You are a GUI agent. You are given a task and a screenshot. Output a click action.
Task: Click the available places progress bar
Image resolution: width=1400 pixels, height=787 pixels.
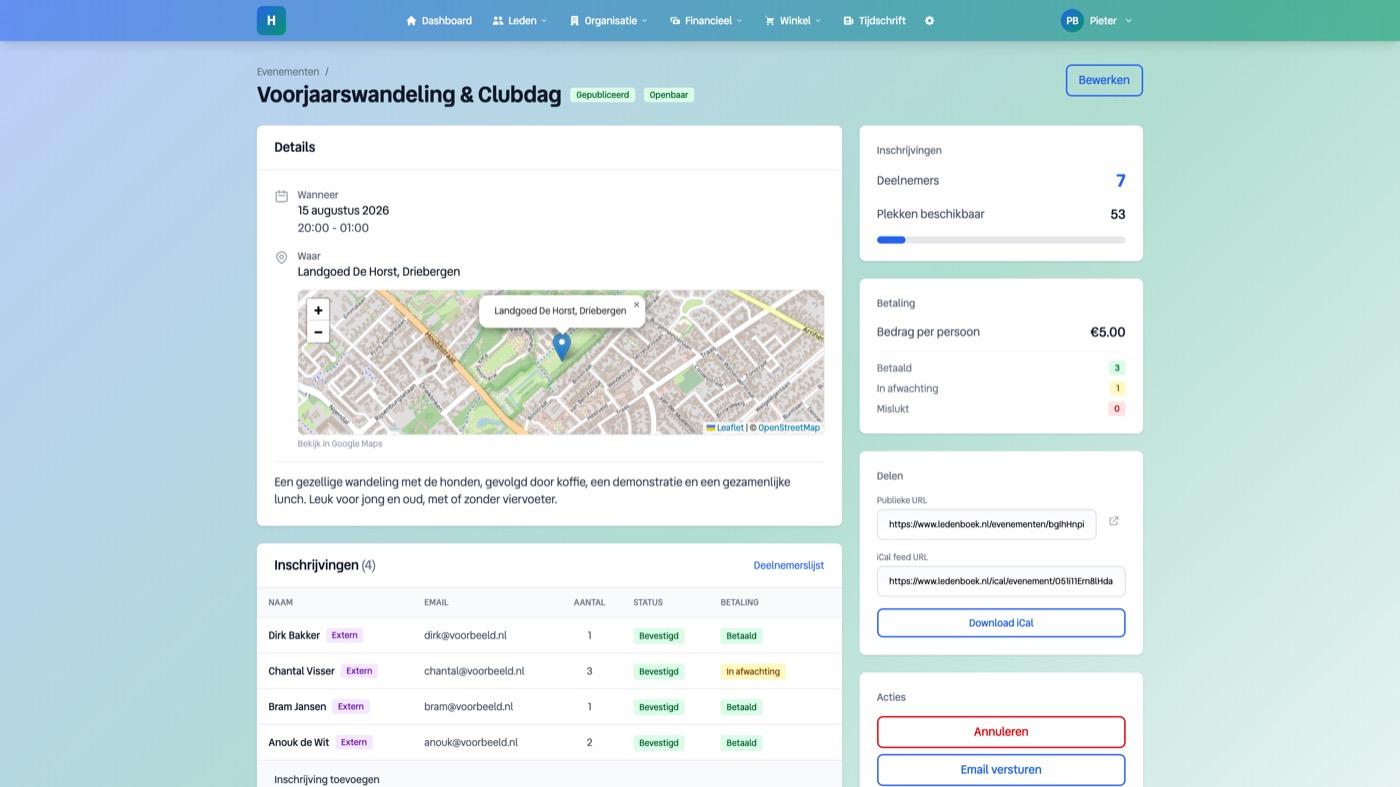(x=1001, y=240)
